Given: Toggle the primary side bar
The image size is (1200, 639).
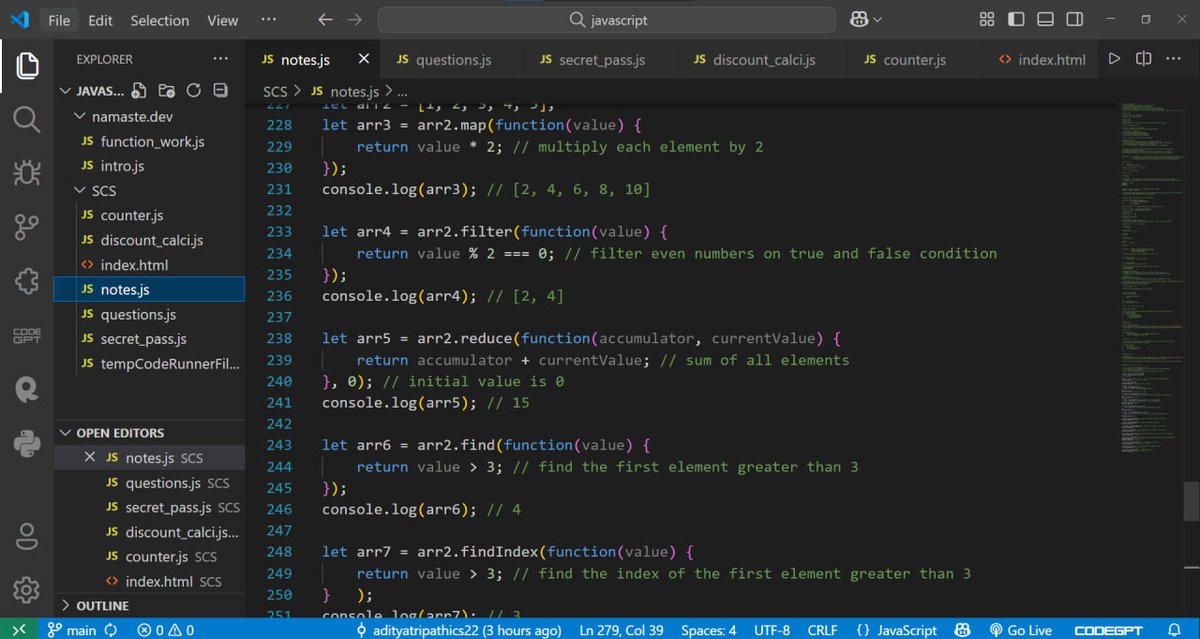Looking at the screenshot, I should coord(1016,20).
